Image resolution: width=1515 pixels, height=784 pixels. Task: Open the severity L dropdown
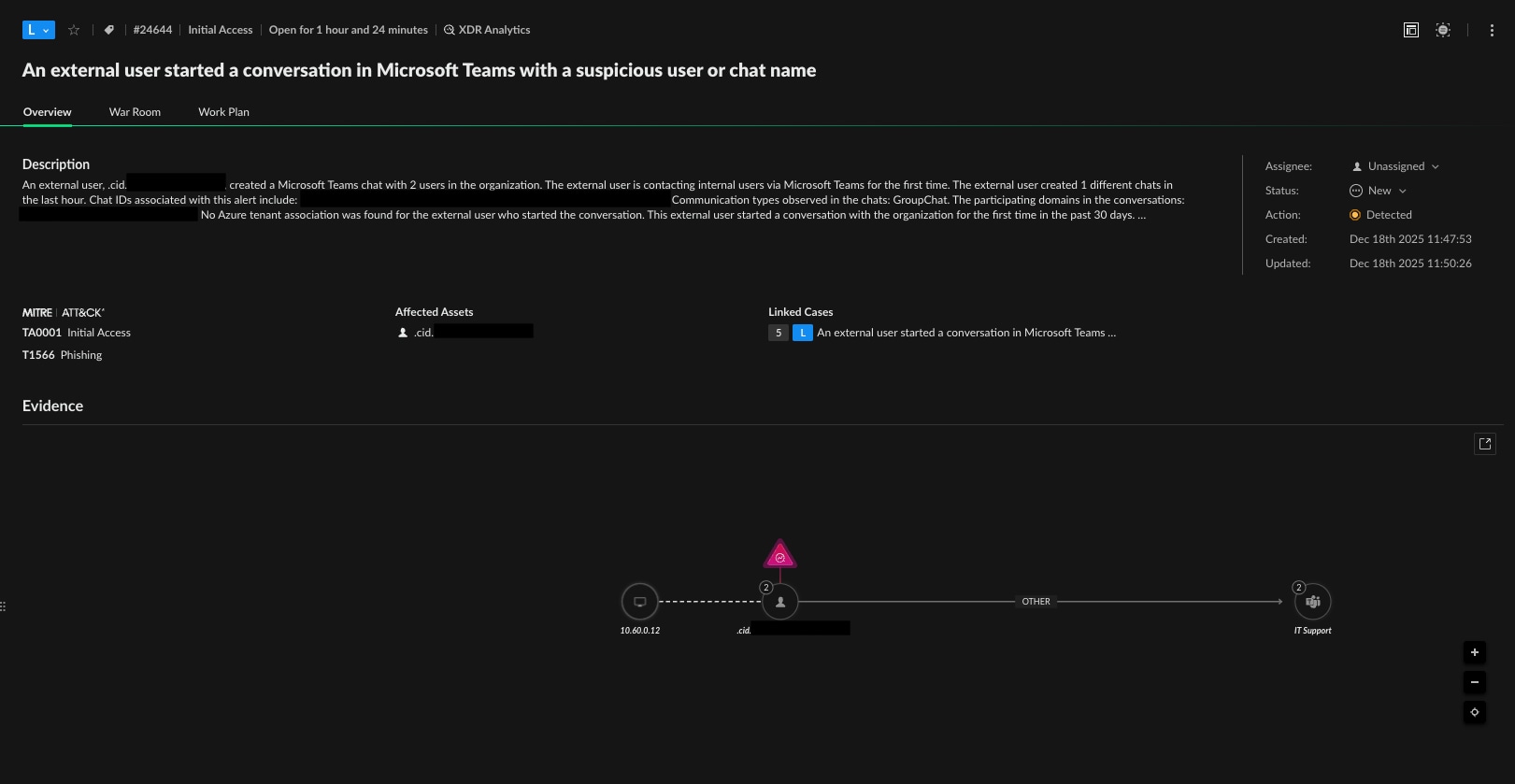[x=38, y=30]
